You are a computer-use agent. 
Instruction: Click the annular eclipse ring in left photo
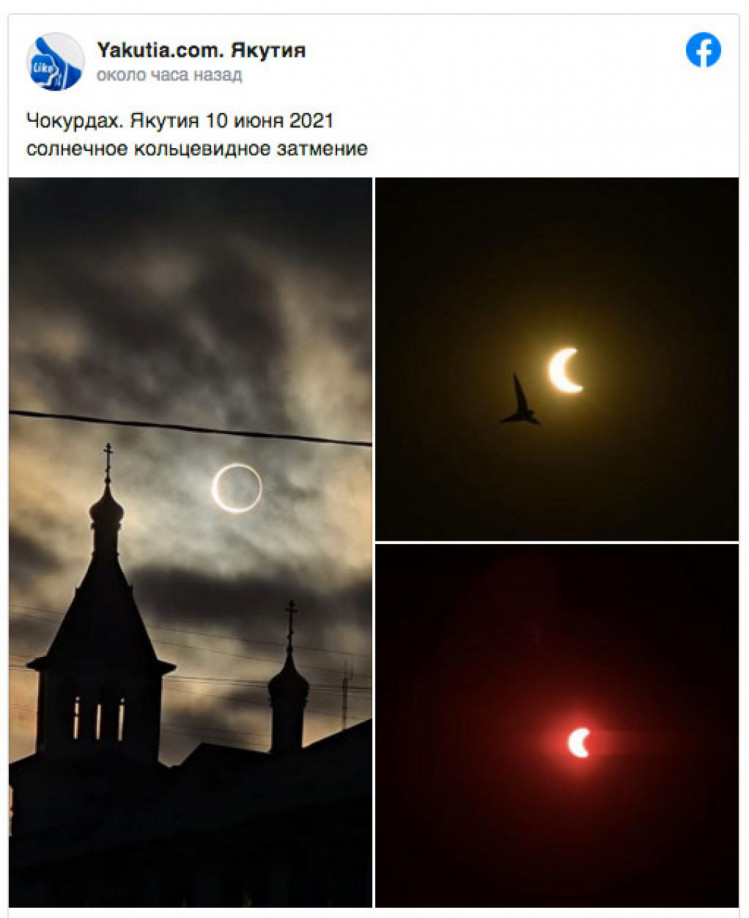237,488
